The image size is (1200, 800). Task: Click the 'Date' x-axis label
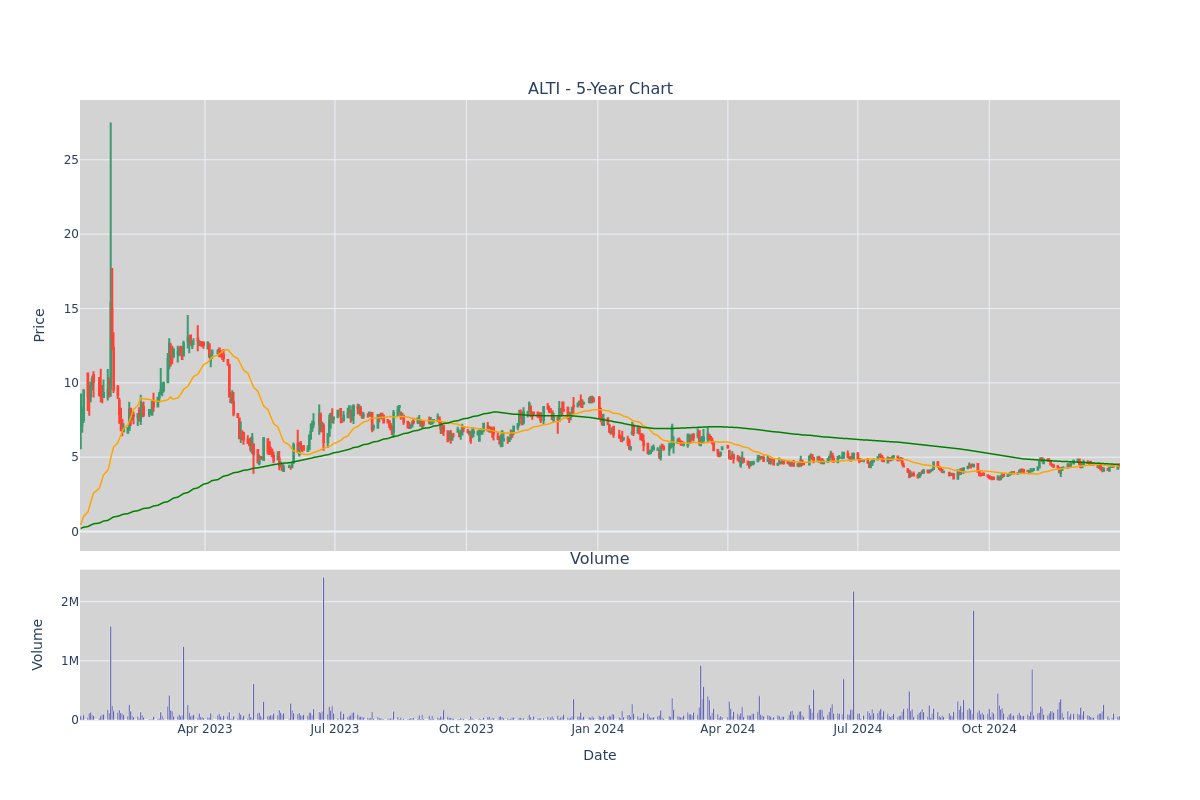click(x=600, y=756)
